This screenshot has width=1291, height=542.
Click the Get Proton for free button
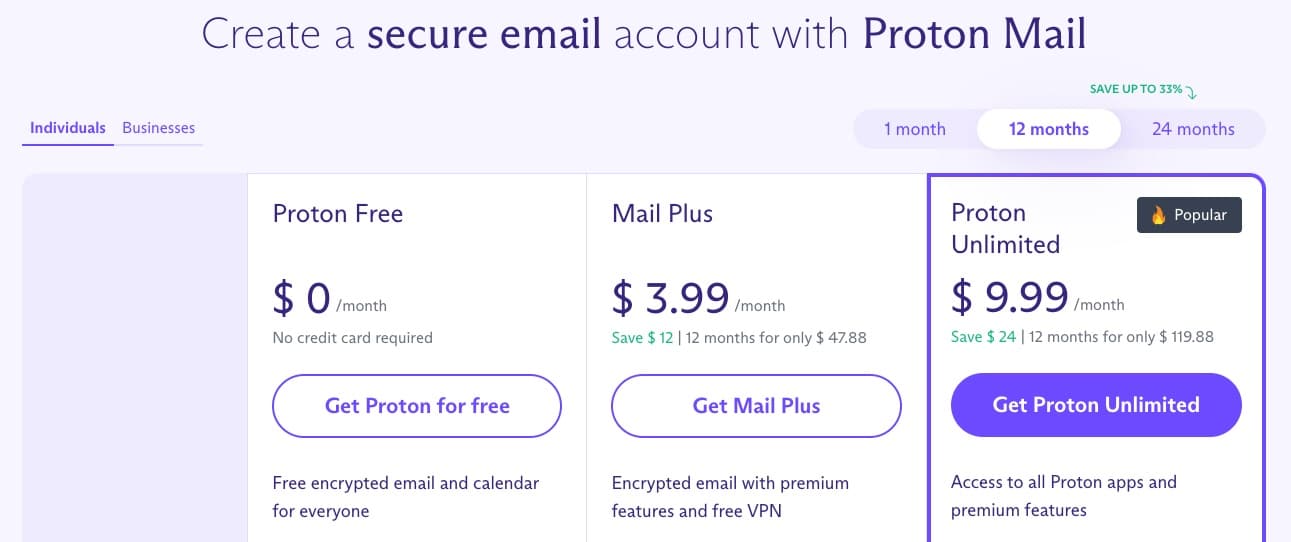click(x=417, y=406)
